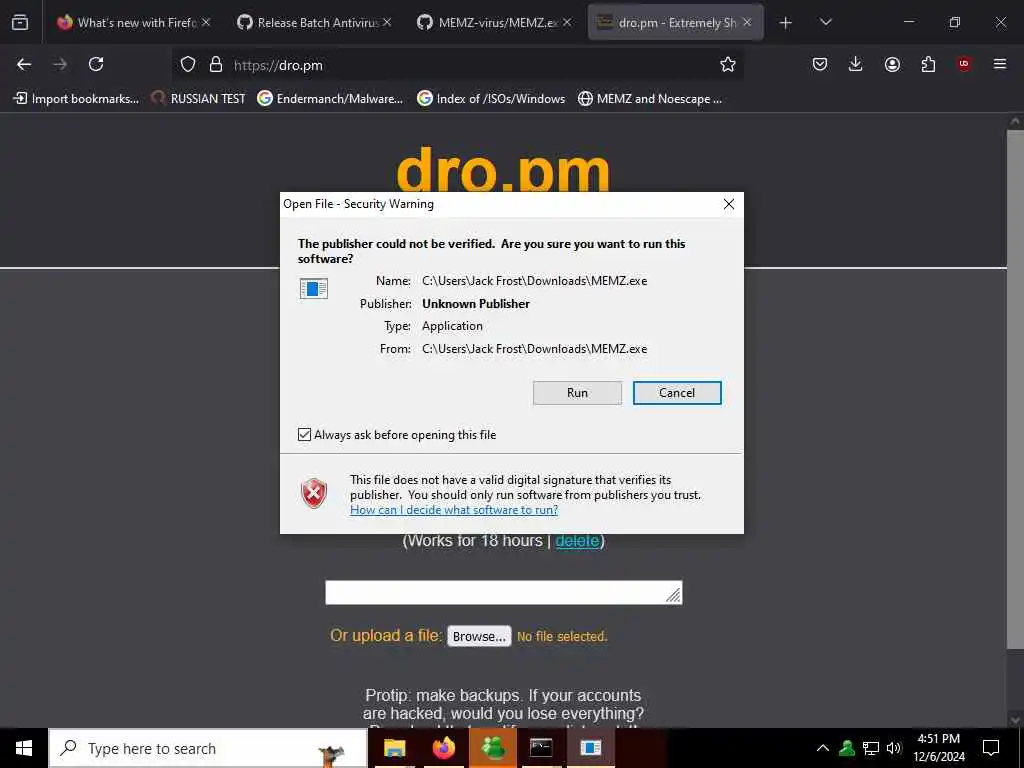Click the Import bookmarks... toolbar item
Viewport: 1024px width, 768px height.
[76, 99]
